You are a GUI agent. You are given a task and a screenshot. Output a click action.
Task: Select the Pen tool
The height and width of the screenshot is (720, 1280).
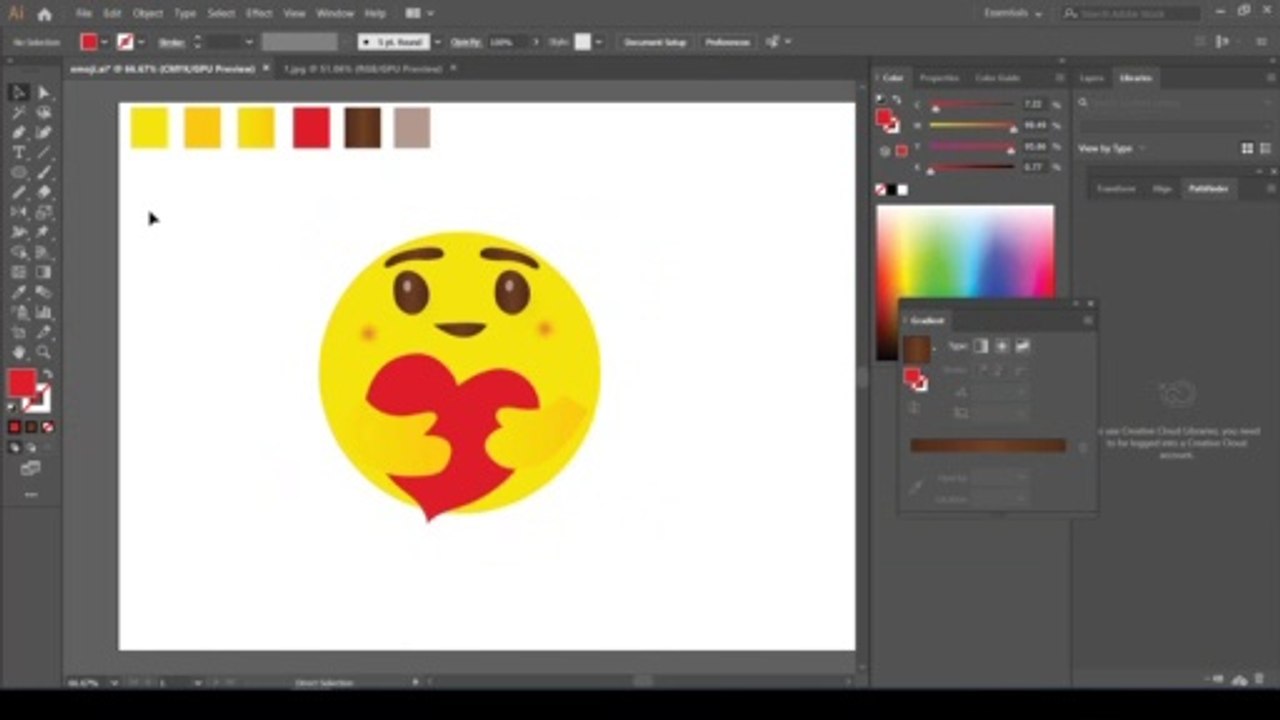[18, 132]
